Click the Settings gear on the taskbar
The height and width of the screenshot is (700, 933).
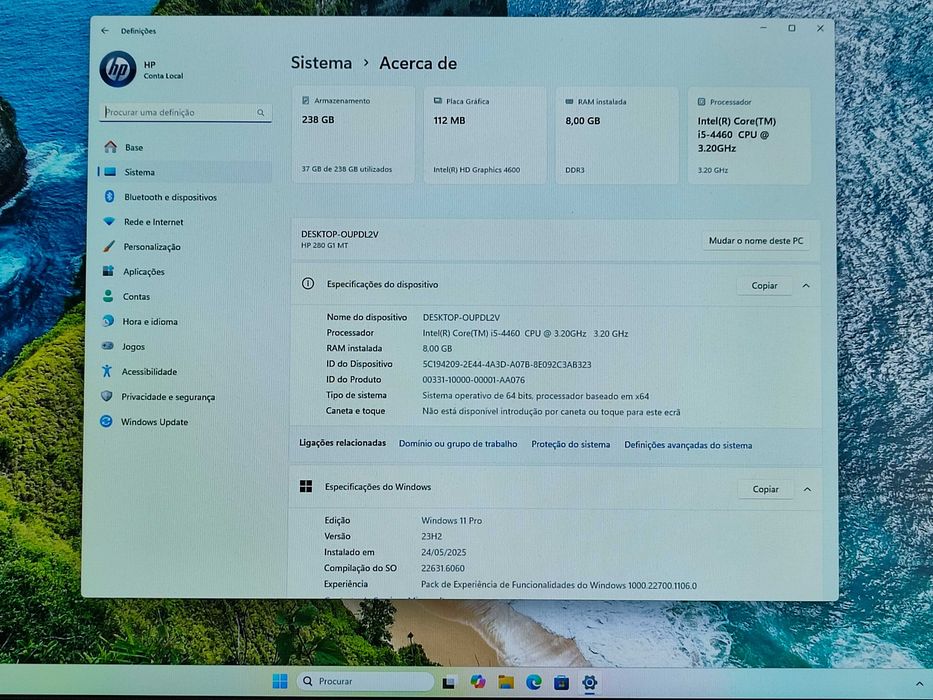[x=590, y=682]
